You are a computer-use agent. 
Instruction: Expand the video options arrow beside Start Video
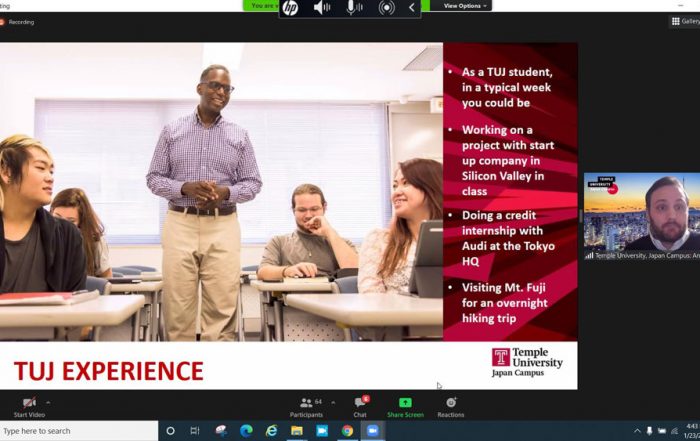[x=48, y=402]
